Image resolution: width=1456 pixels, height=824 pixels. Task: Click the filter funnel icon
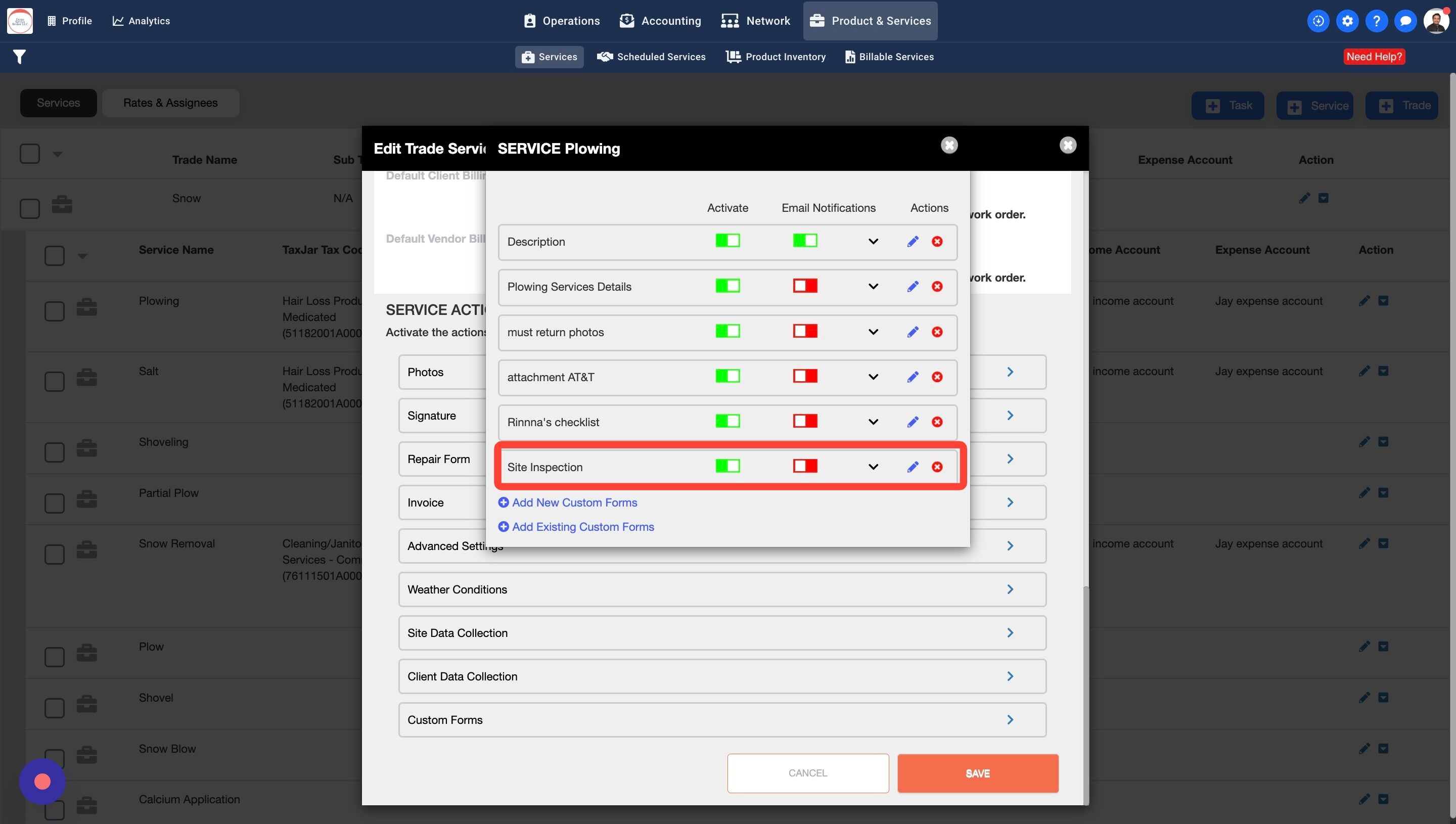[19, 57]
